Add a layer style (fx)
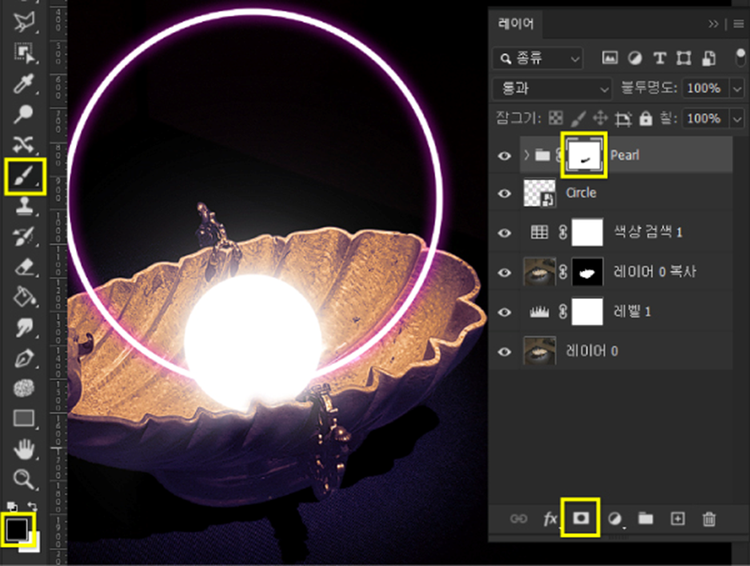The height and width of the screenshot is (566, 750). tap(551, 519)
